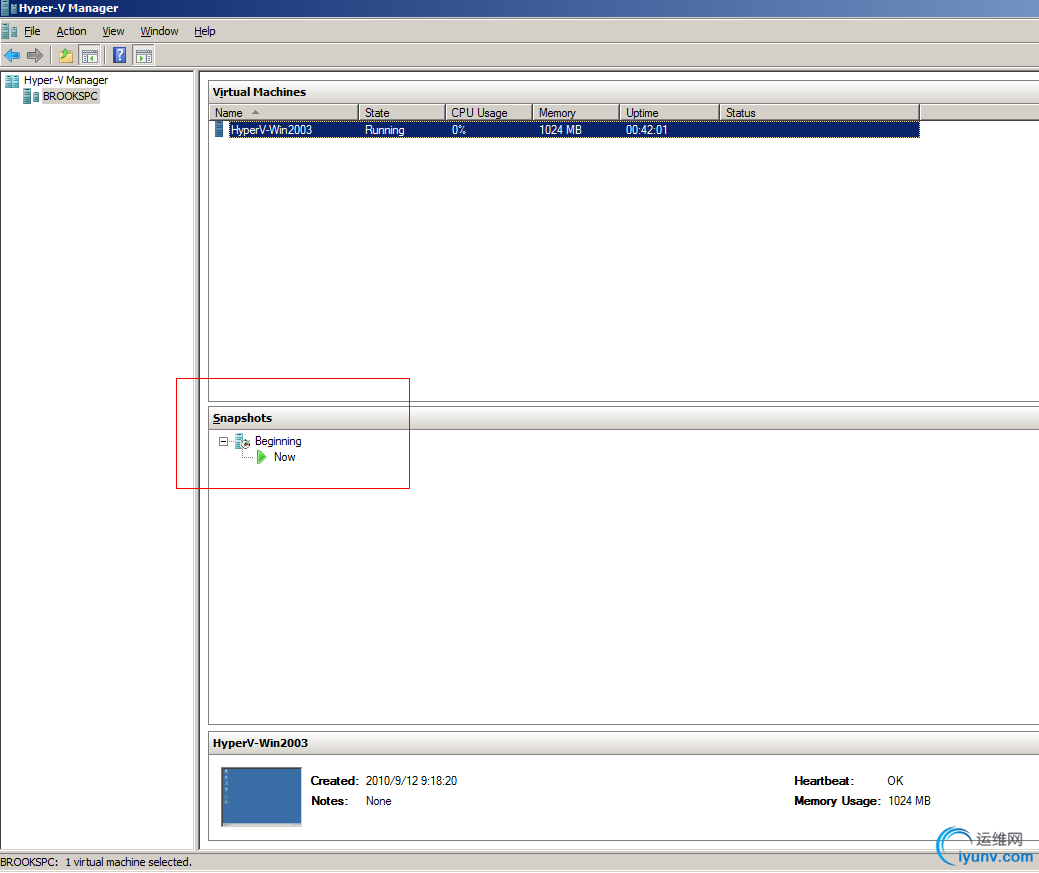The width and height of the screenshot is (1039, 873).
Task: Sort by the Name column header
Action: coord(284,113)
